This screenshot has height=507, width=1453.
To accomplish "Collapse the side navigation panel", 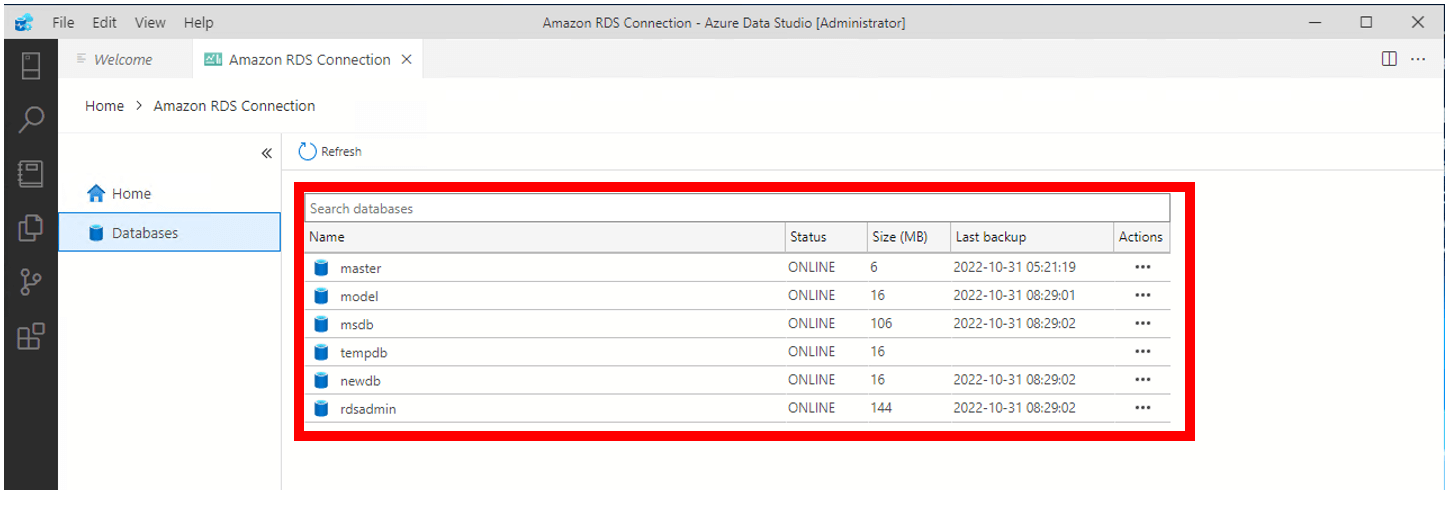I will [x=267, y=153].
